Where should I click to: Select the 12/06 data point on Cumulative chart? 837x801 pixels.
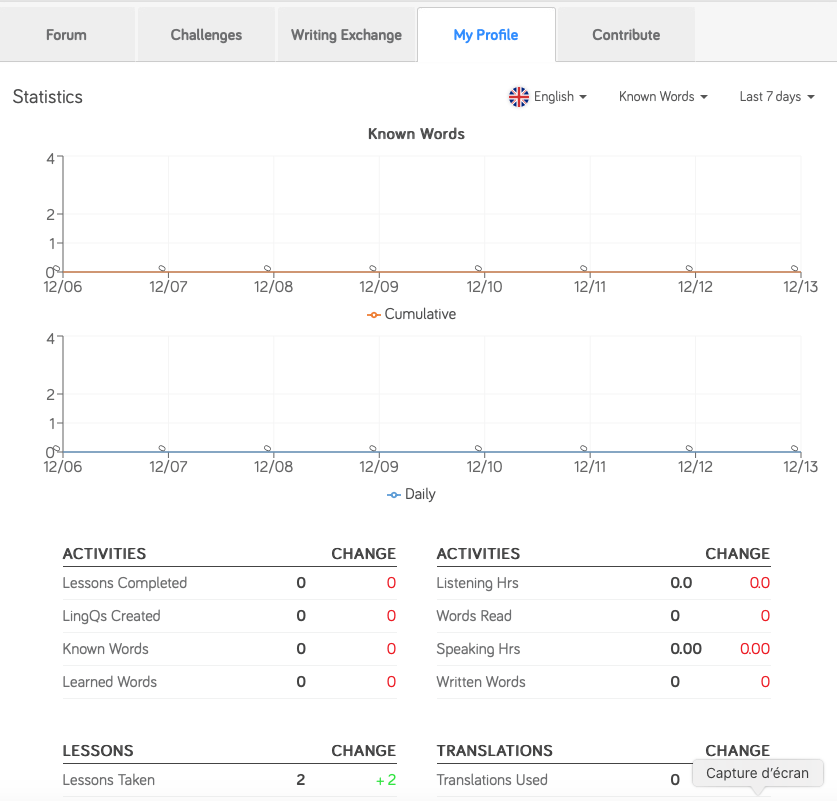point(57,268)
